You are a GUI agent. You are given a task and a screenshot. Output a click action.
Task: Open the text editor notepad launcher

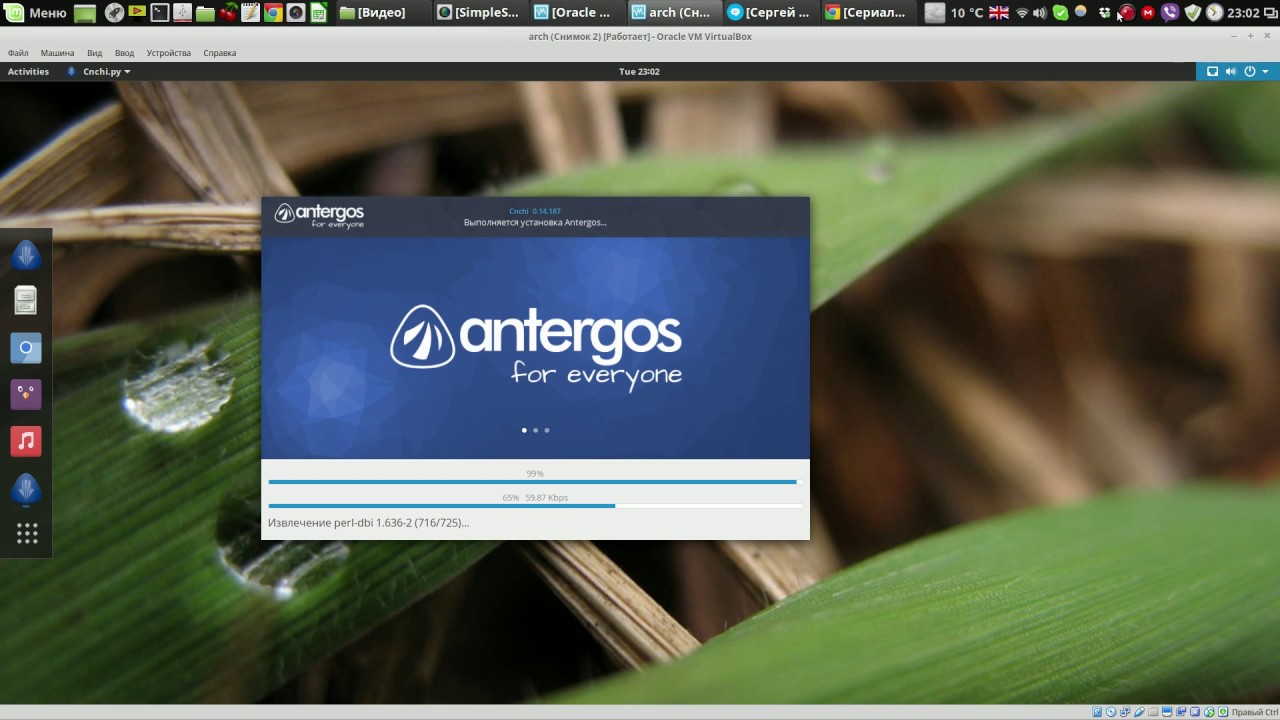tap(251, 13)
